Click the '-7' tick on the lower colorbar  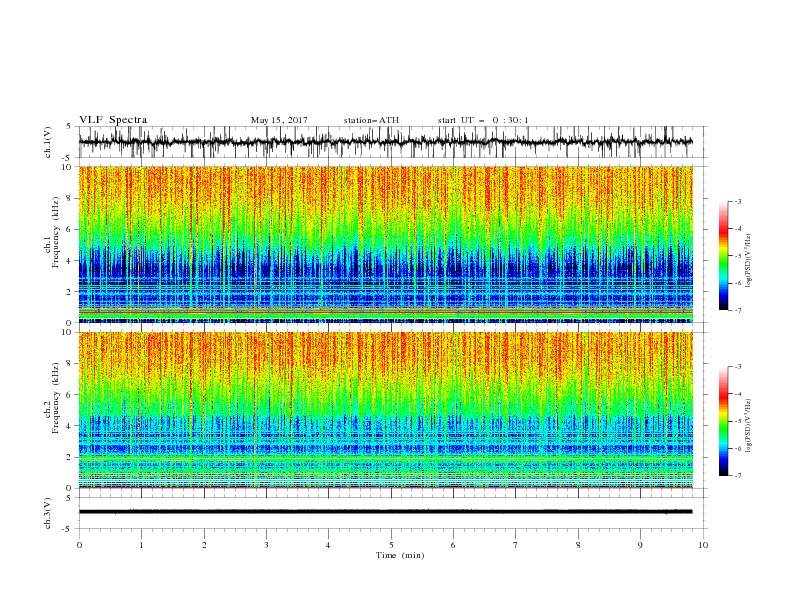coord(737,475)
